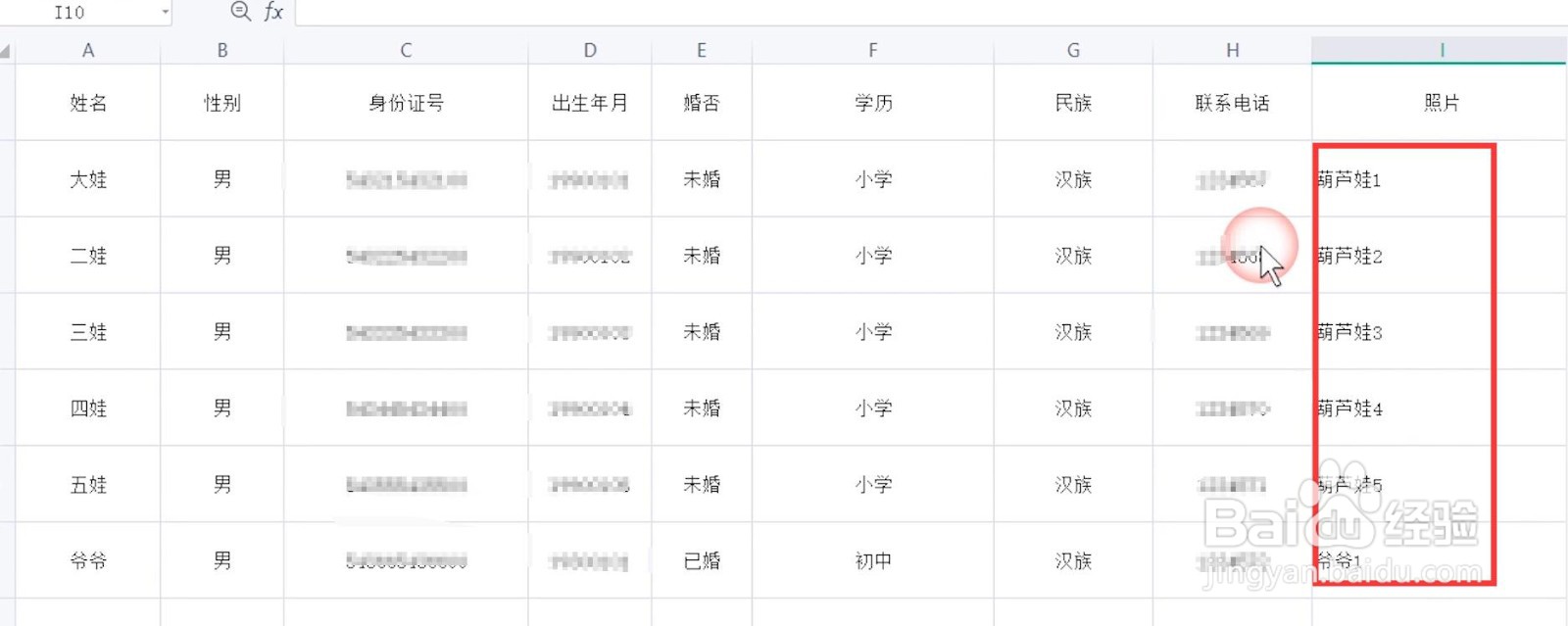Select column I header
This screenshot has height=626, width=1568.
click(x=1439, y=50)
